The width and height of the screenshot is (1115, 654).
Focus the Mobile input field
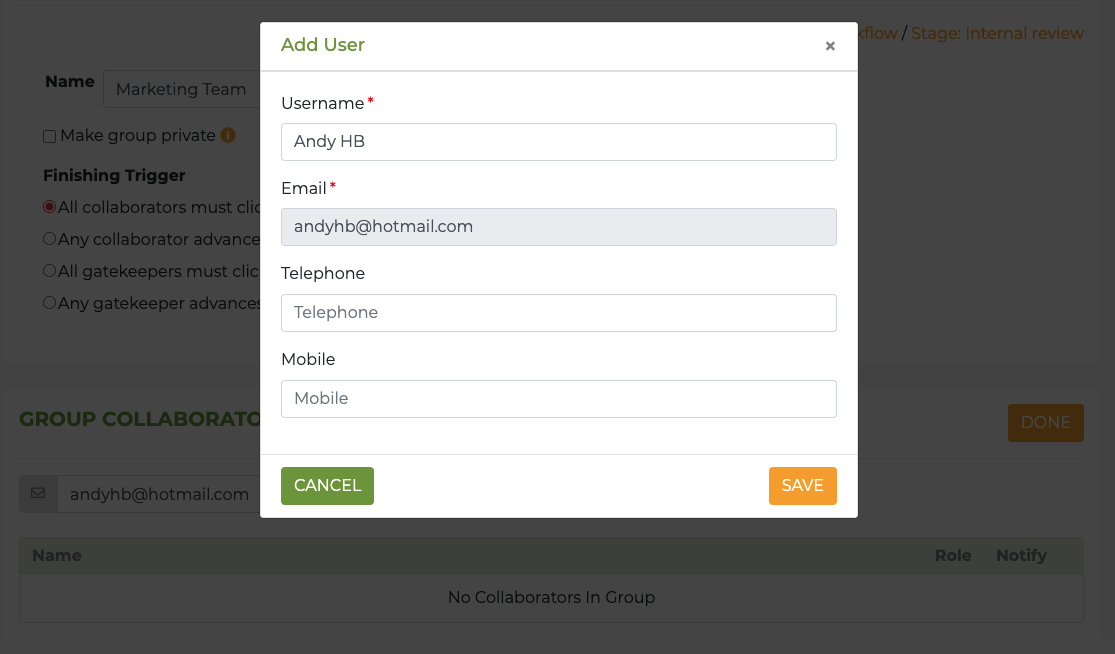coord(558,399)
